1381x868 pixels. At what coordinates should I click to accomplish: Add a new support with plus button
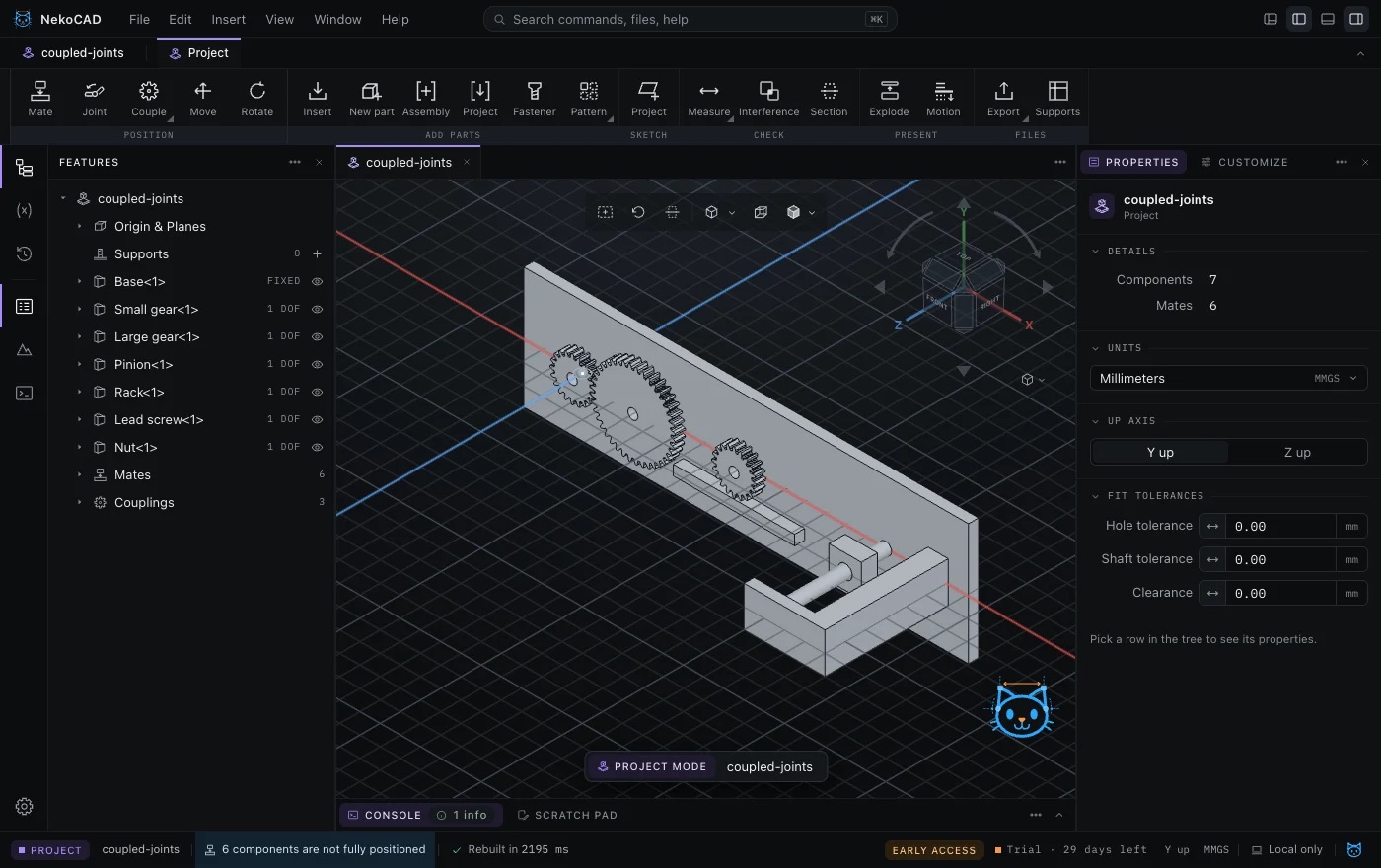(x=318, y=253)
